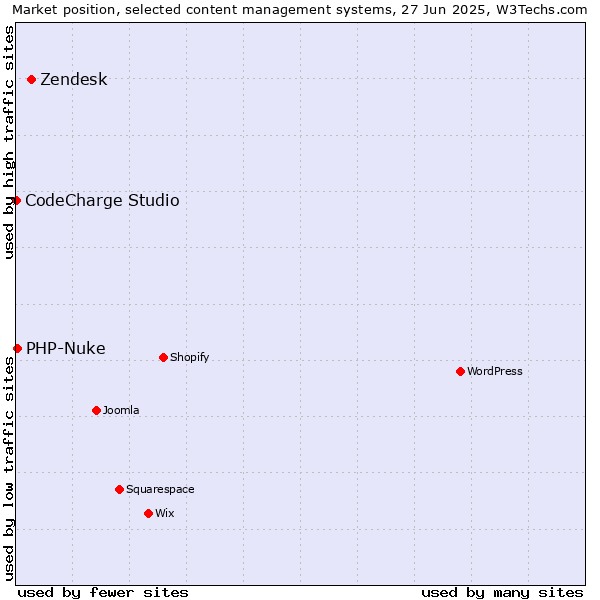Image resolution: width=600 pixels, height=600 pixels.
Task: Click the chart title mentioning W3Techs.com
Action: point(300,10)
